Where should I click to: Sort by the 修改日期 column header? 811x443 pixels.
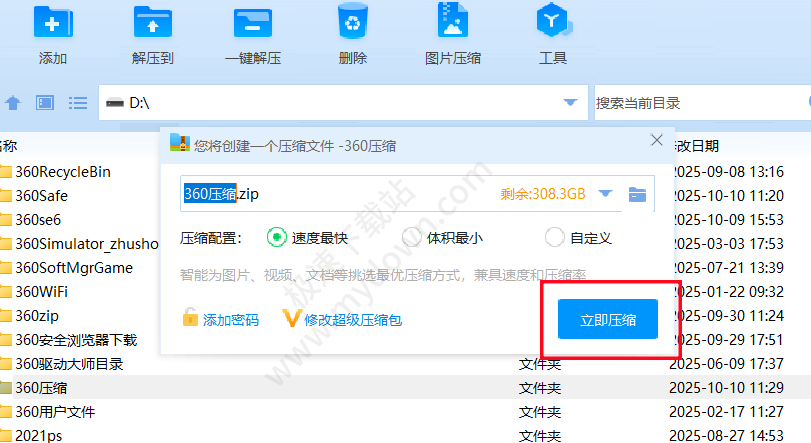point(697,146)
